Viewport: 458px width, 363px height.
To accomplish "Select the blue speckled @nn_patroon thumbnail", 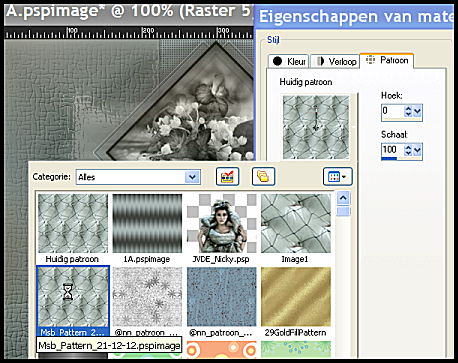I will [222, 297].
